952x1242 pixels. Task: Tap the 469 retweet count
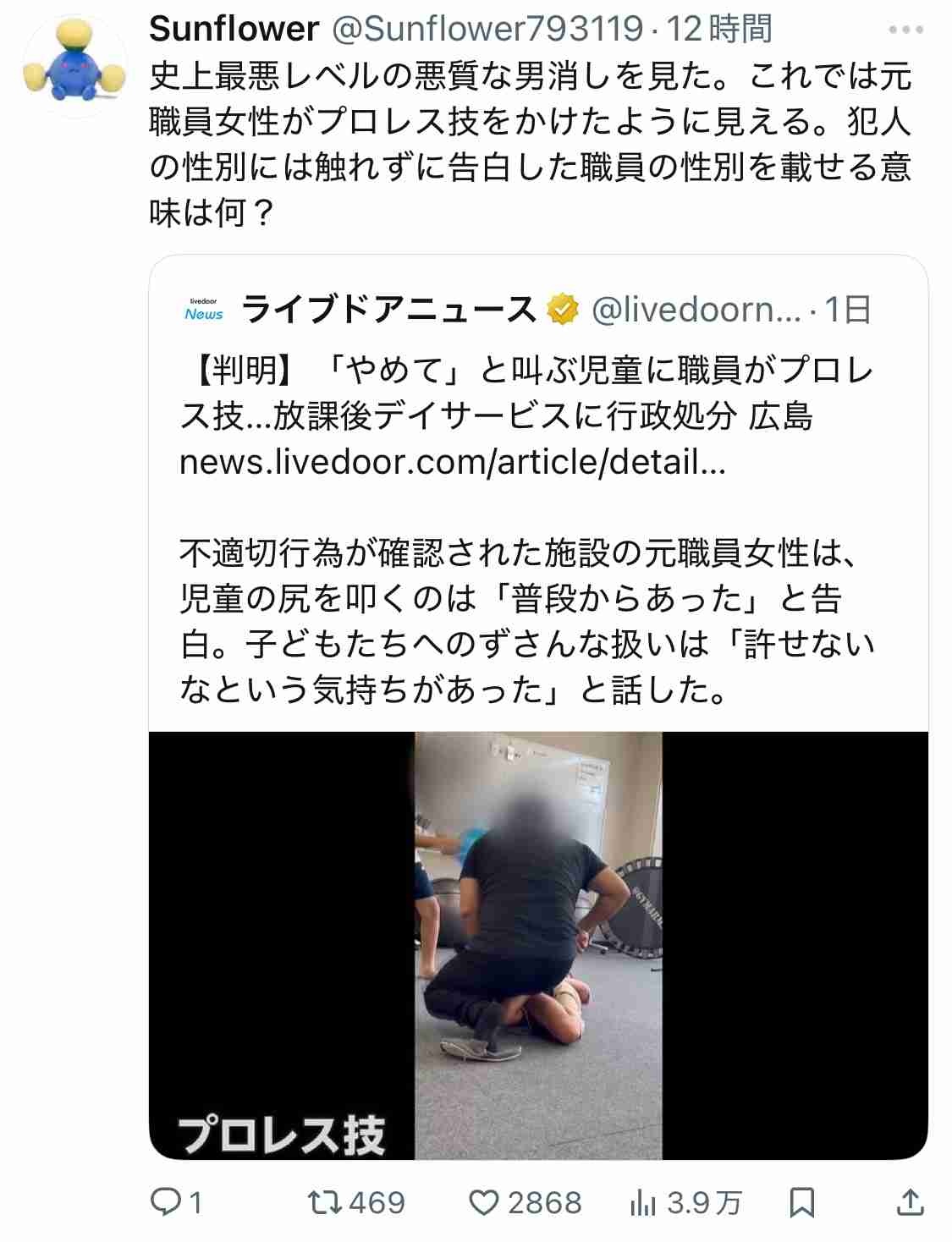coord(377,1202)
